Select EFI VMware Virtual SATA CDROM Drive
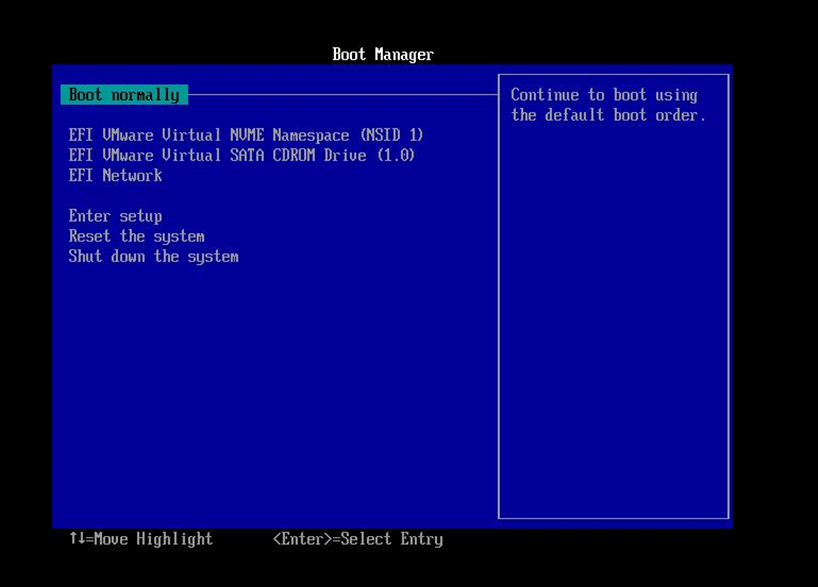The height and width of the screenshot is (587, 818). pyautogui.click(x=242, y=155)
